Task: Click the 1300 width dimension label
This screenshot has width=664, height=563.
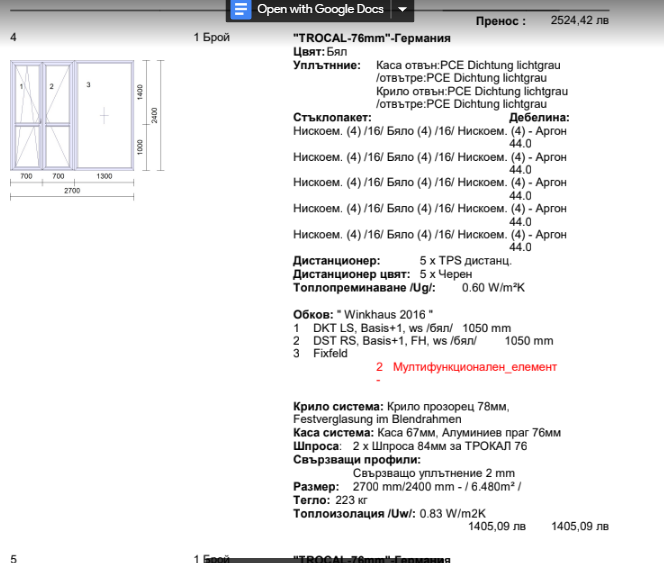Action: coord(103,176)
